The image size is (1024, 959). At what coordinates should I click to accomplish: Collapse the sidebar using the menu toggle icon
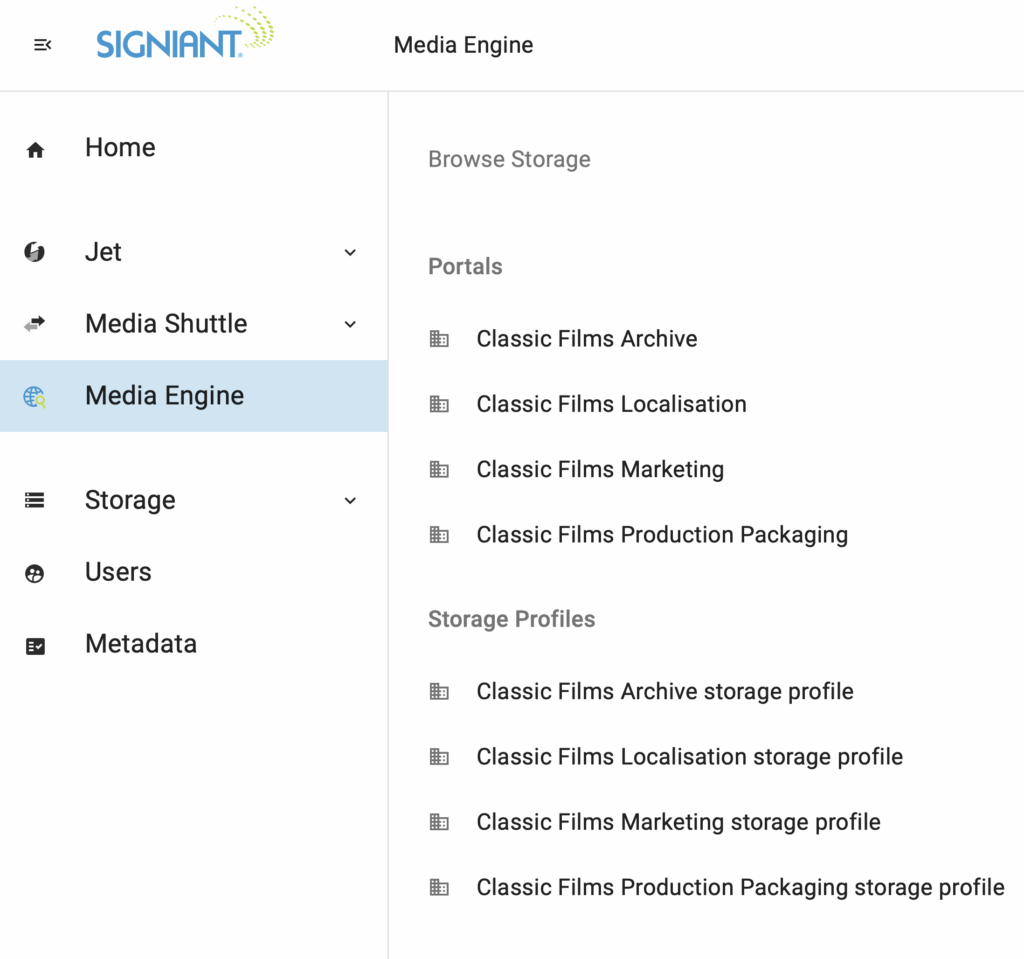click(42, 45)
